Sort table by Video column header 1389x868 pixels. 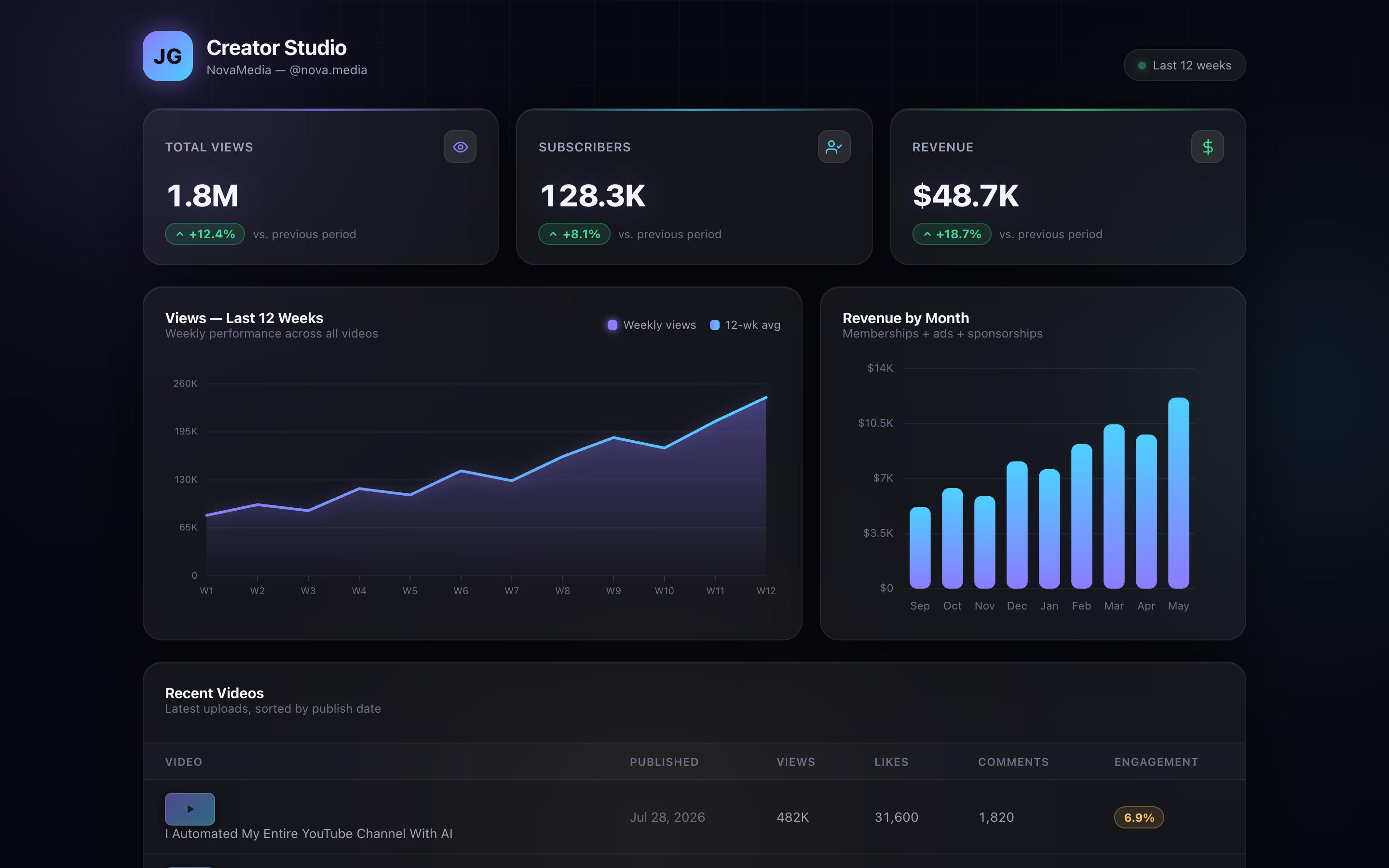pos(184,762)
